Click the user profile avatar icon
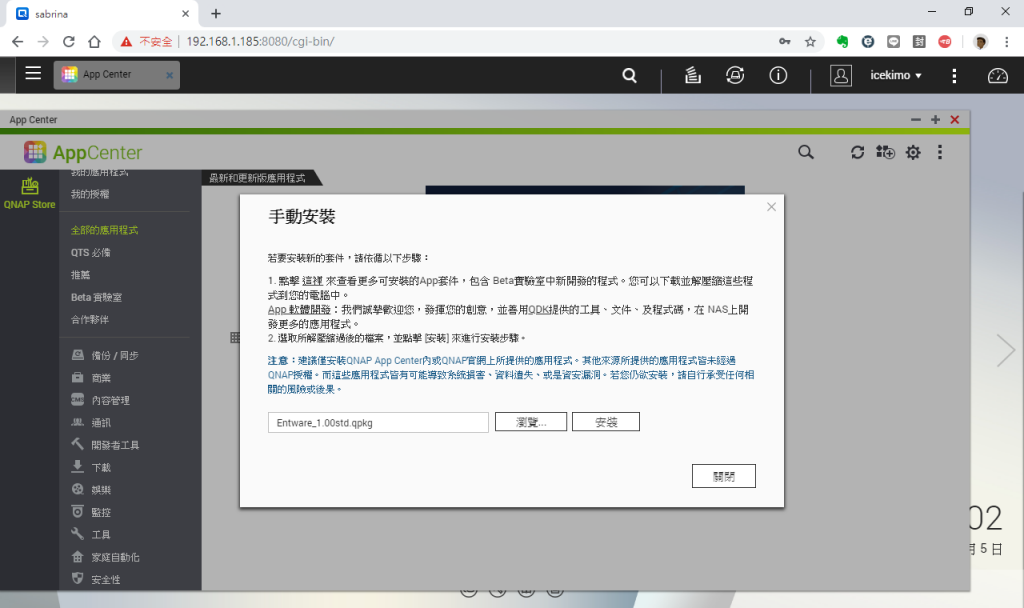 840,76
